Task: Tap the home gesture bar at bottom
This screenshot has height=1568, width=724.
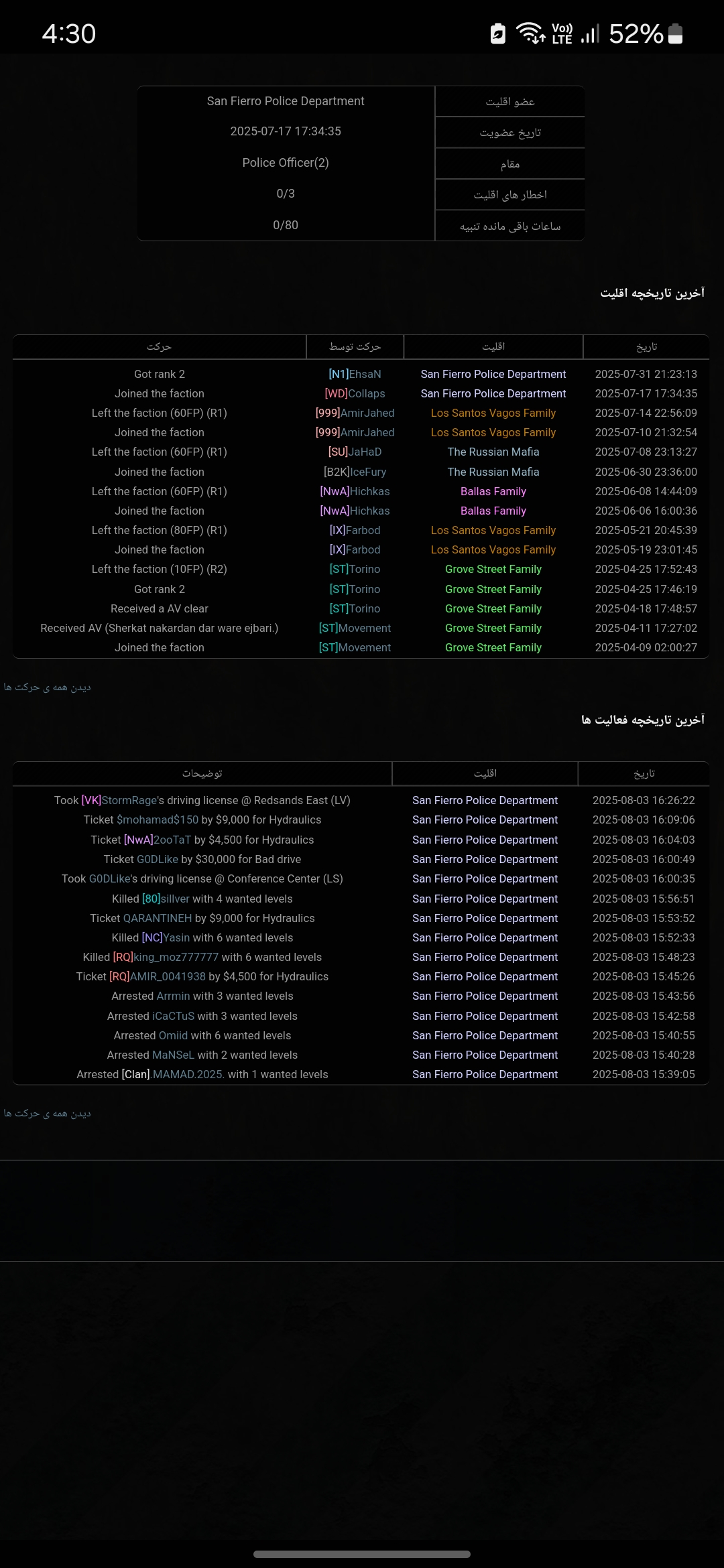Action: point(362,1554)
